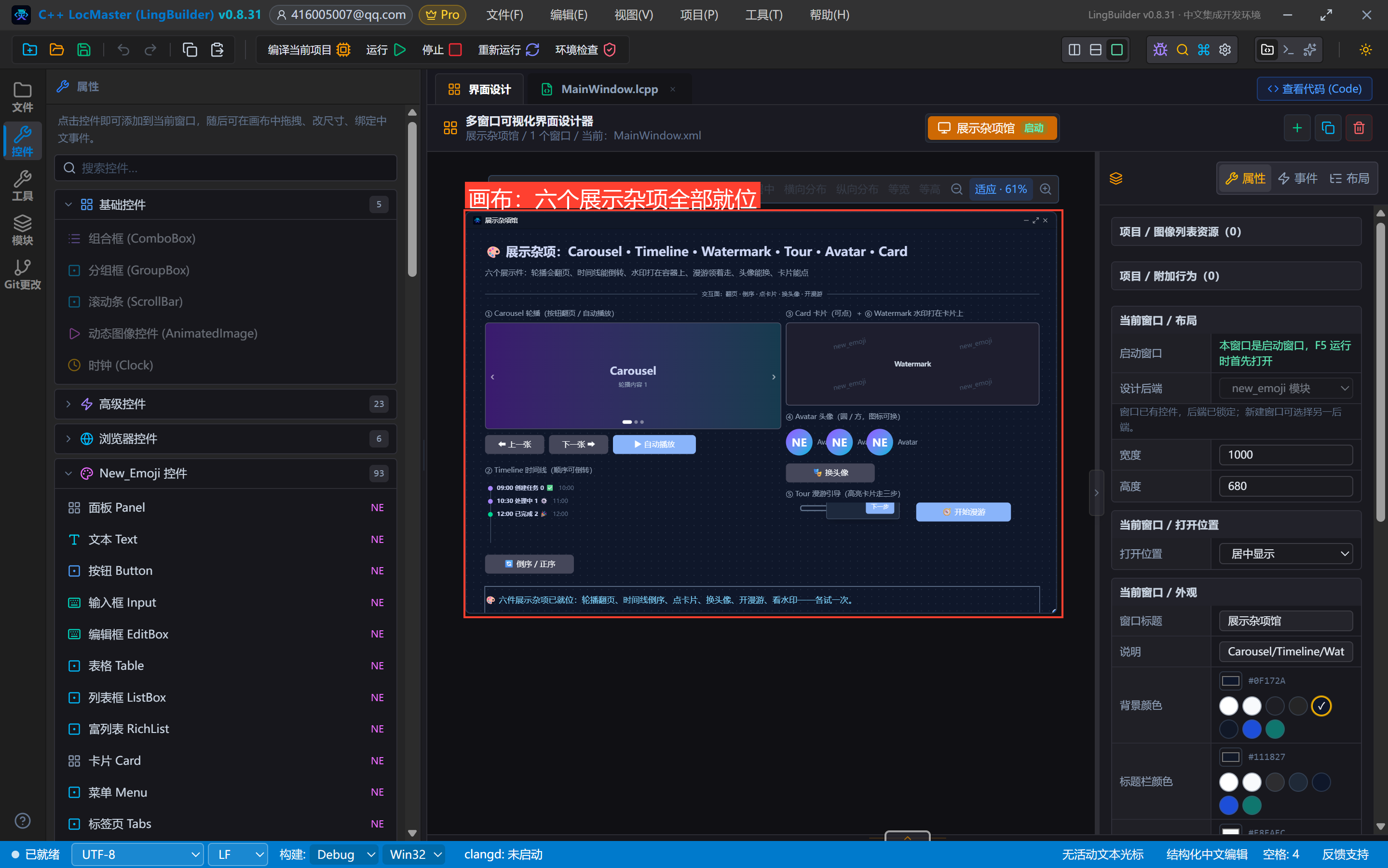Viewport: 1388px width, 868px height.
Task: Expand the 高级控件 group
Action: (x=226, y=404)
